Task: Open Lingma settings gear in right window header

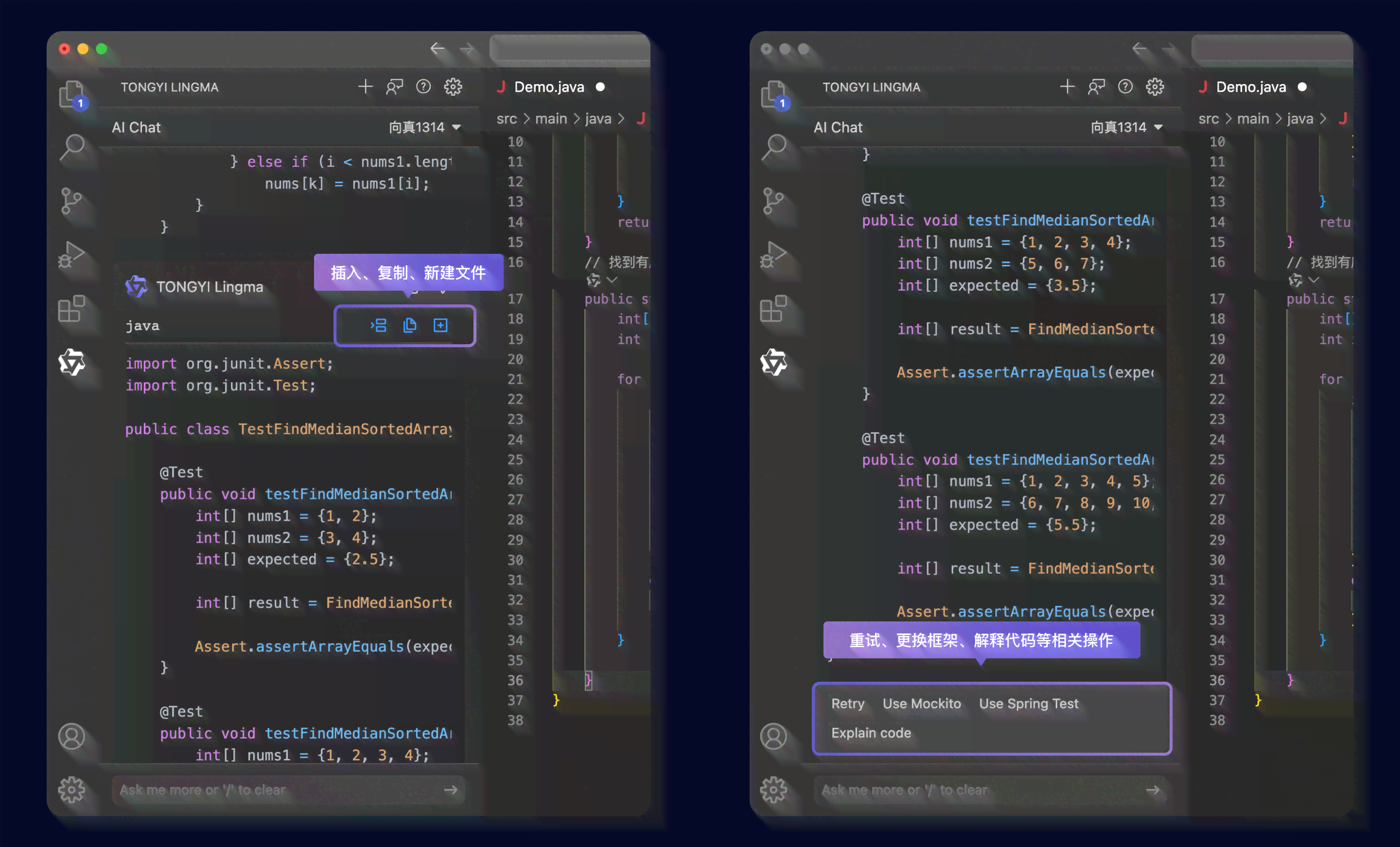Action: coord(1155,87)
